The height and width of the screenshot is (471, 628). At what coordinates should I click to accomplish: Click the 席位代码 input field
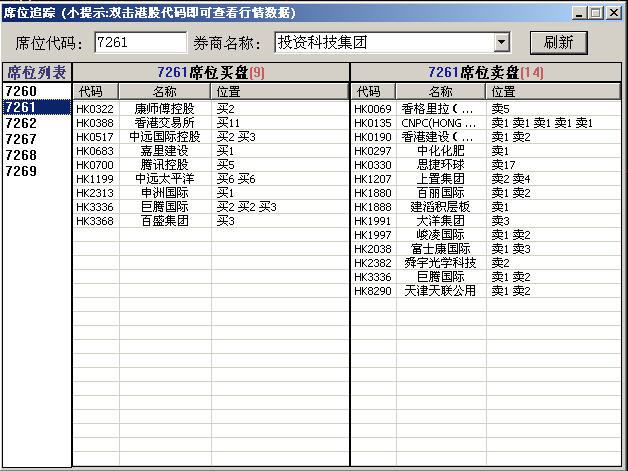click(140, 43)
